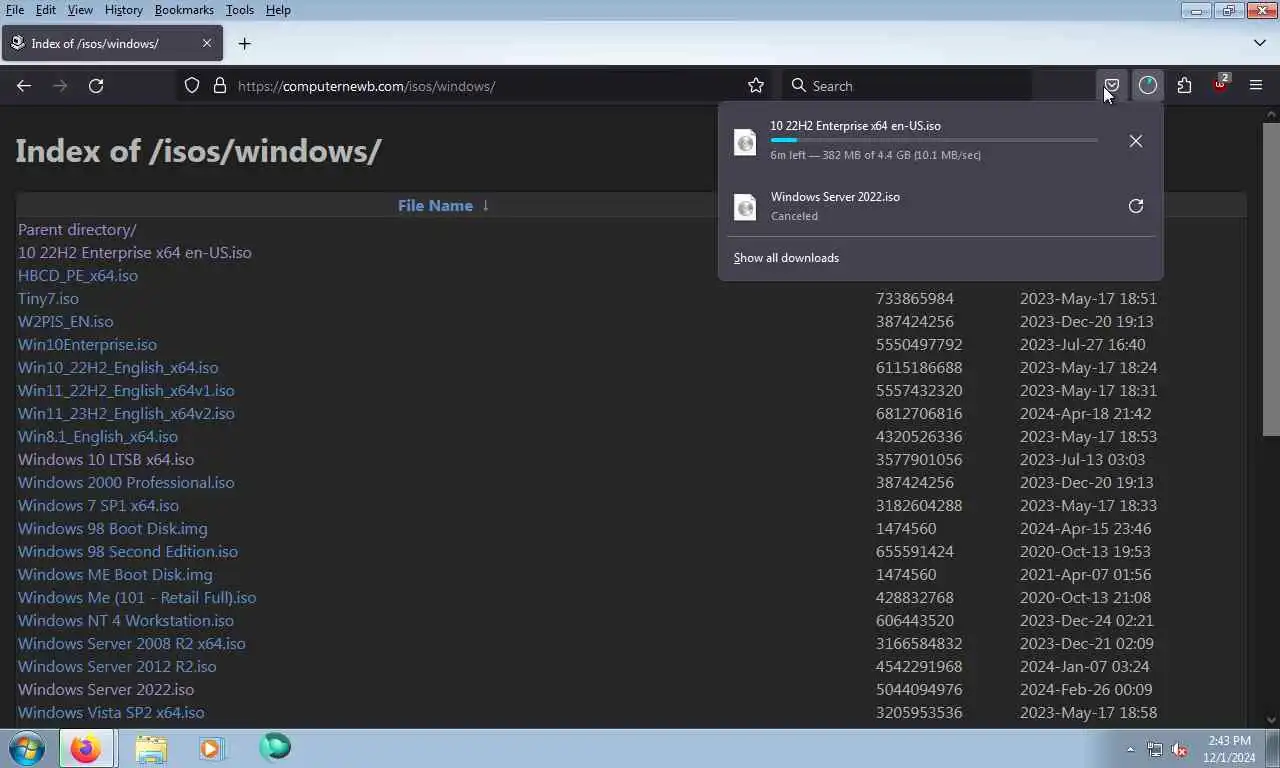This screenshot has height=768, width=1280.
Task: Download Windows Me (101 - Retail Full).iso
Action: [137, 597]
